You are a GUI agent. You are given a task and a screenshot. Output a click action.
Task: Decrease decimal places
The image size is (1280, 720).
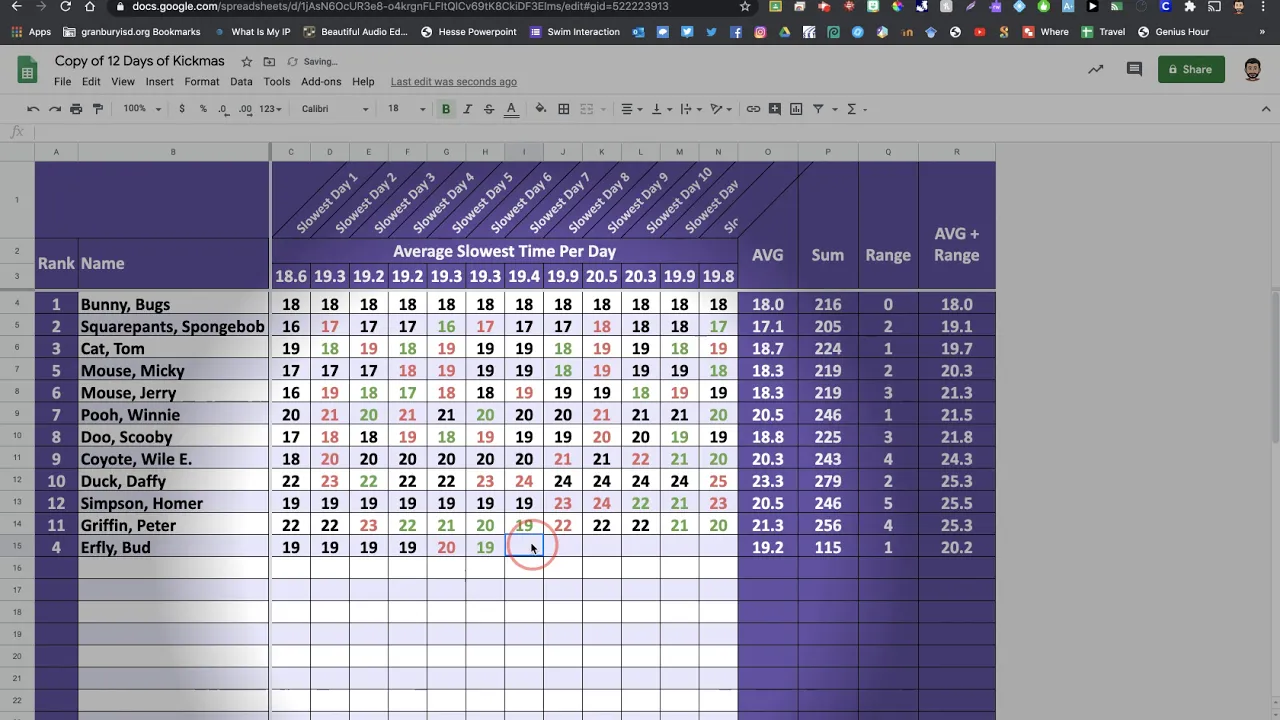pos(224,109)
